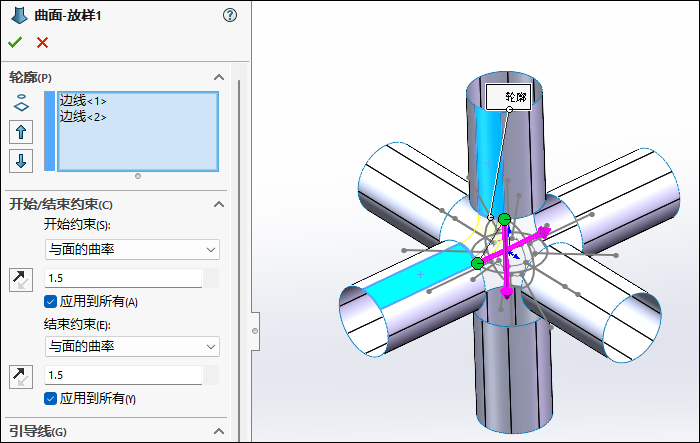Select 边线<2> in profile list
The width and height of the screenshot is (700, 443).
coord(83,117)
